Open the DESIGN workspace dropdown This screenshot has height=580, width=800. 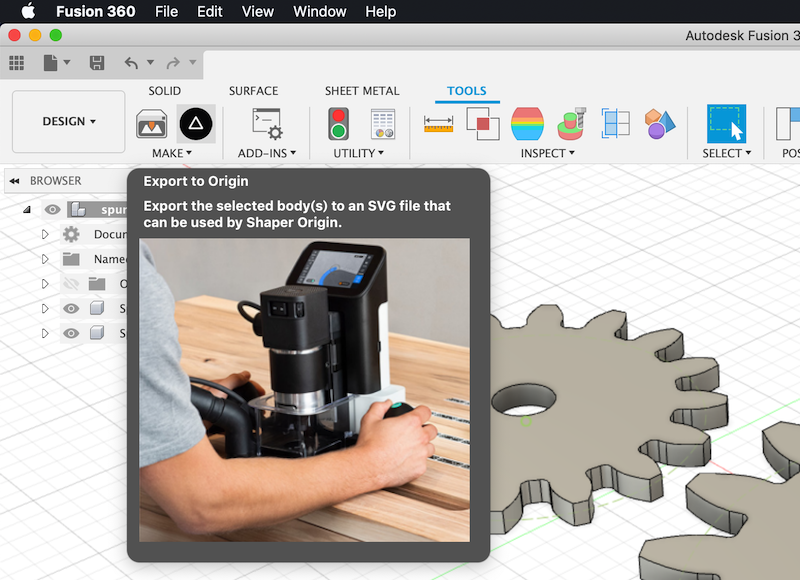68,121
